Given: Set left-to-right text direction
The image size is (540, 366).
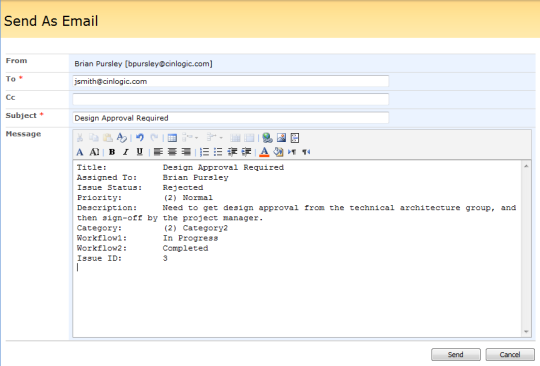Looking at the screenshot, I should [x=292, y=152].
